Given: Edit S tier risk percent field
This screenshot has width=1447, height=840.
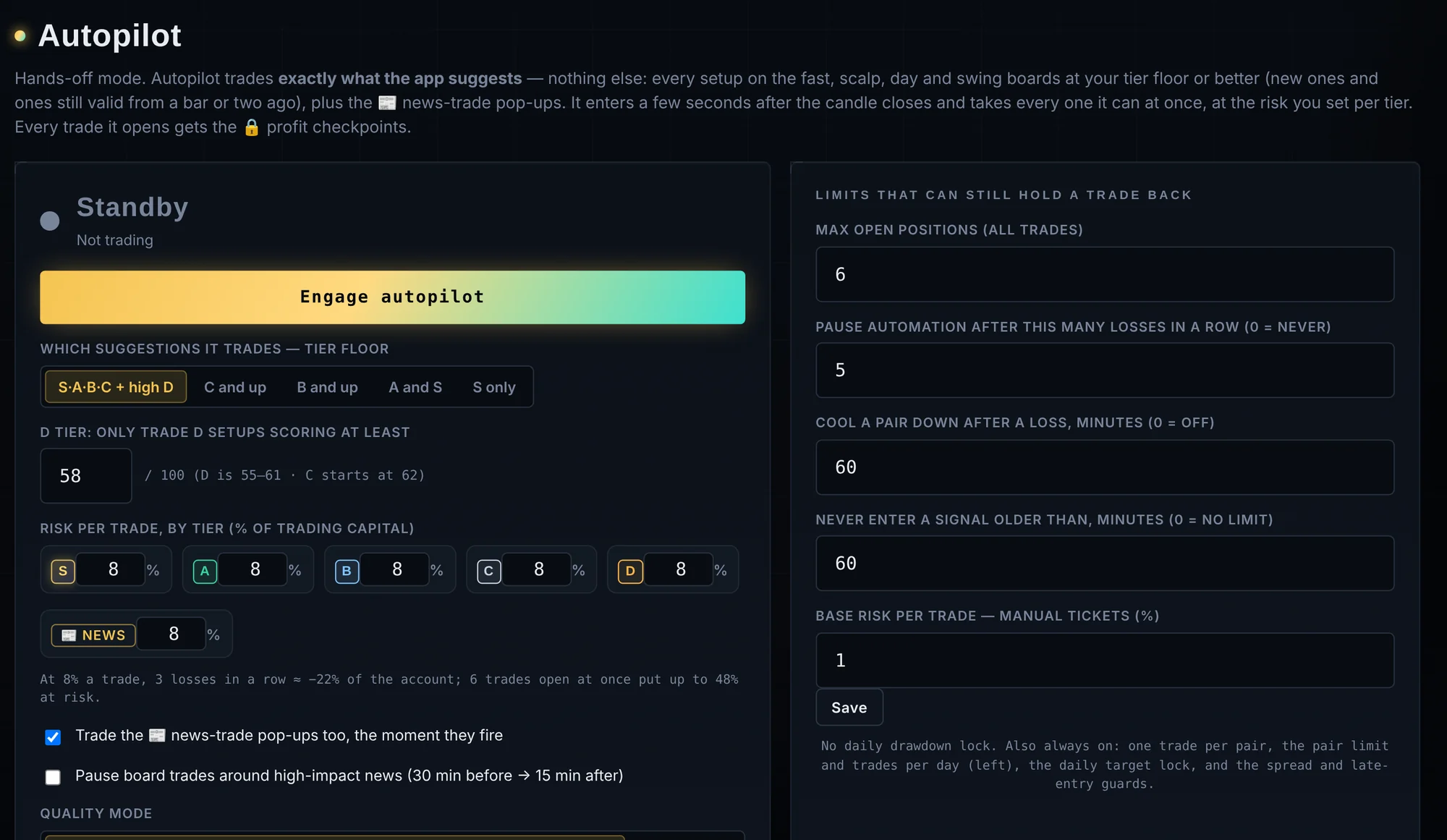Looking at the screenshot, I should pos(111,569).
